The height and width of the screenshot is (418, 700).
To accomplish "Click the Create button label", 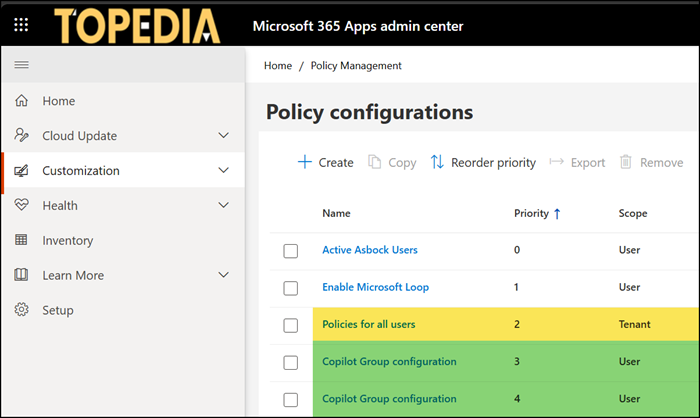I will pos(336,163).
